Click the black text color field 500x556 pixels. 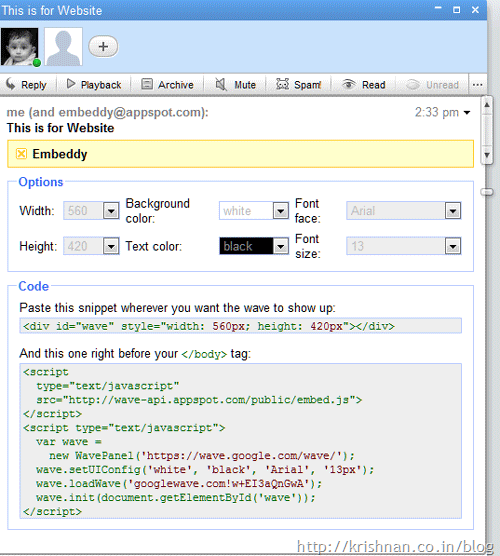click(x=246, y=246)
